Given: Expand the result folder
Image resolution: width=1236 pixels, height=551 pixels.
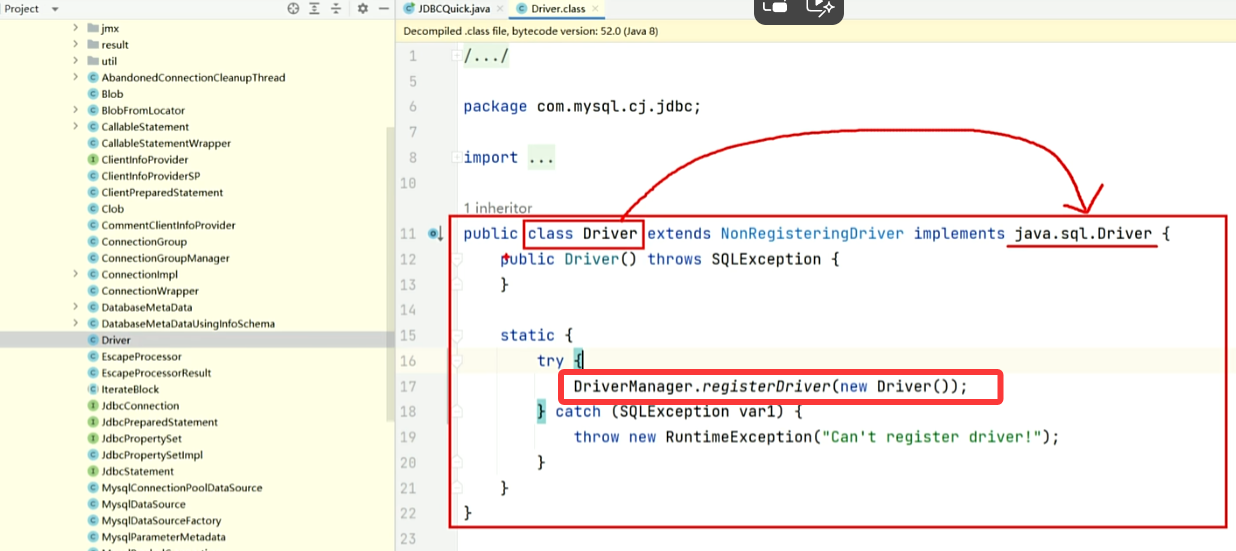Looking at the screenshot, I should tap(76, 45).
